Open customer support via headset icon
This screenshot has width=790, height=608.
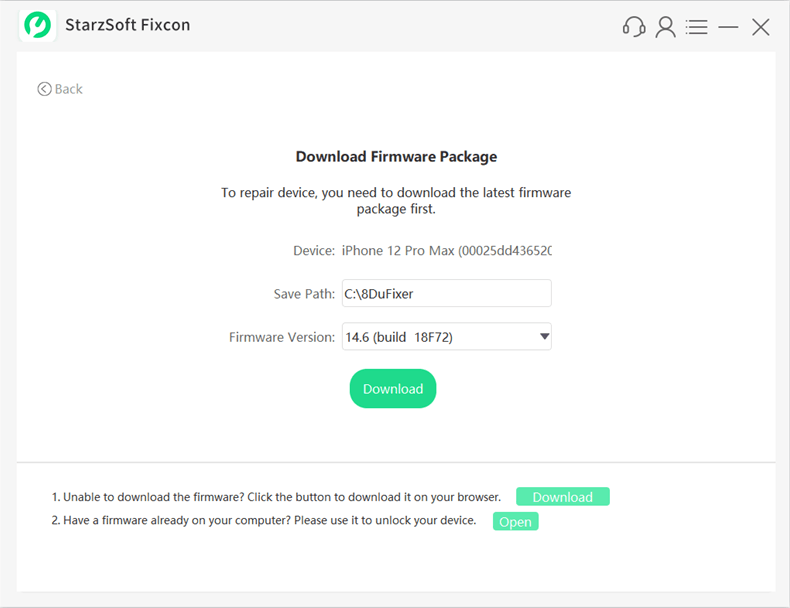pos(633,27)
